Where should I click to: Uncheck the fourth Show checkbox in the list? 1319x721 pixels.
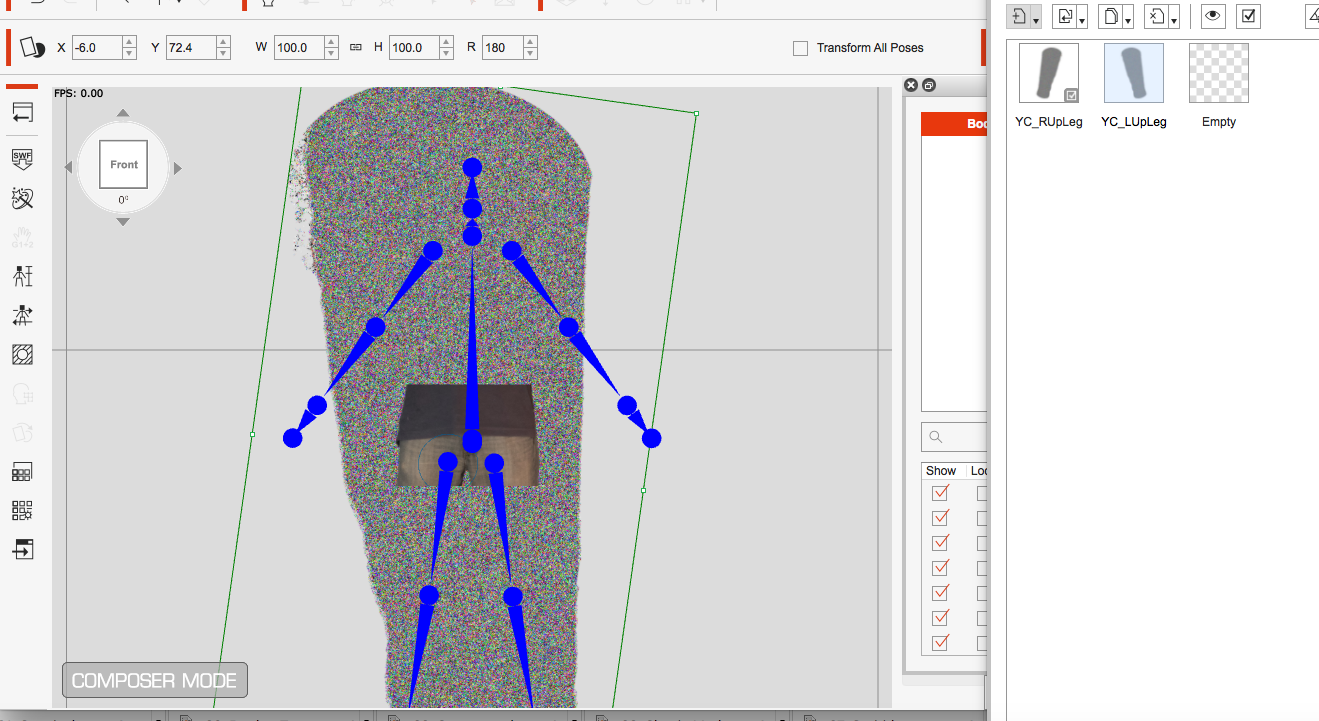pos(940,568)
